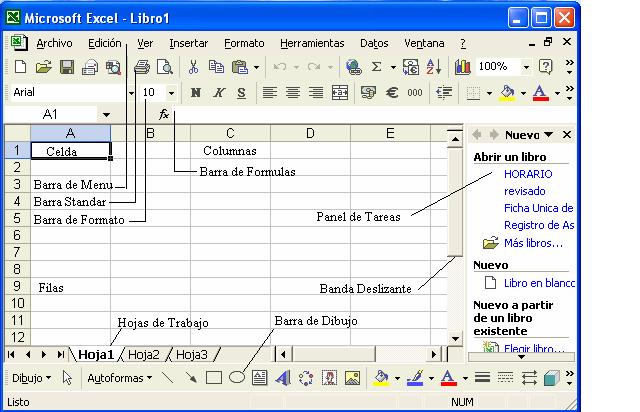
Task: Open the Formato menu
Action: click(x=244, y=43)
